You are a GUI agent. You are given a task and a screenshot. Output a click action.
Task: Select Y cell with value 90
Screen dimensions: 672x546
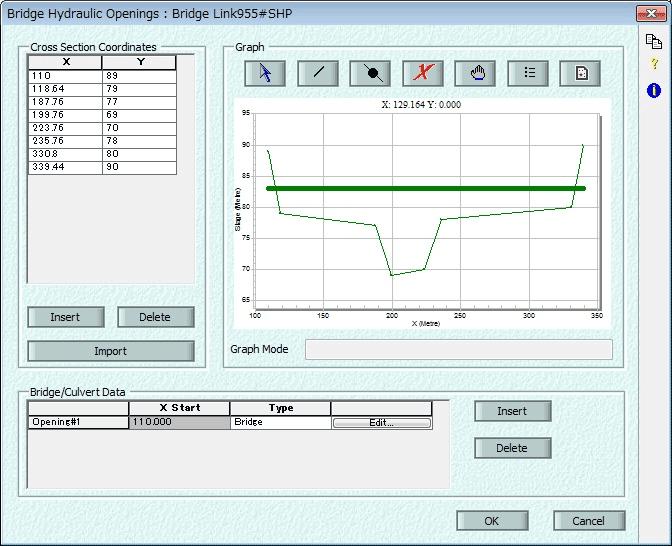click(139, 167)
